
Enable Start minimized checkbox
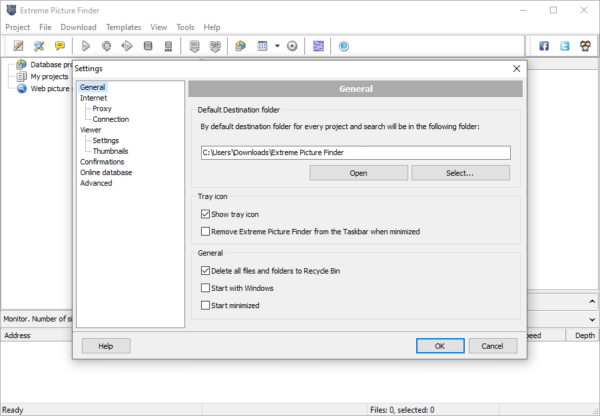point(205,305)
